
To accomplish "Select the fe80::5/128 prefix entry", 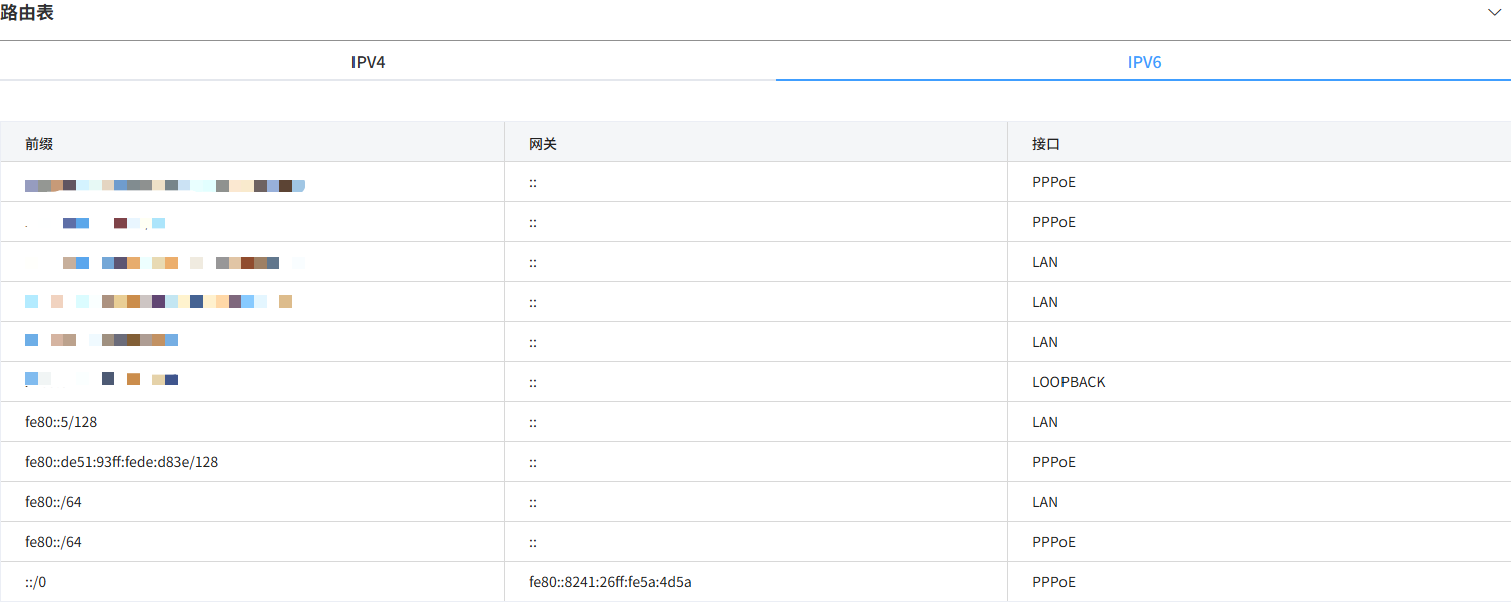I will [x=61, y=421].
